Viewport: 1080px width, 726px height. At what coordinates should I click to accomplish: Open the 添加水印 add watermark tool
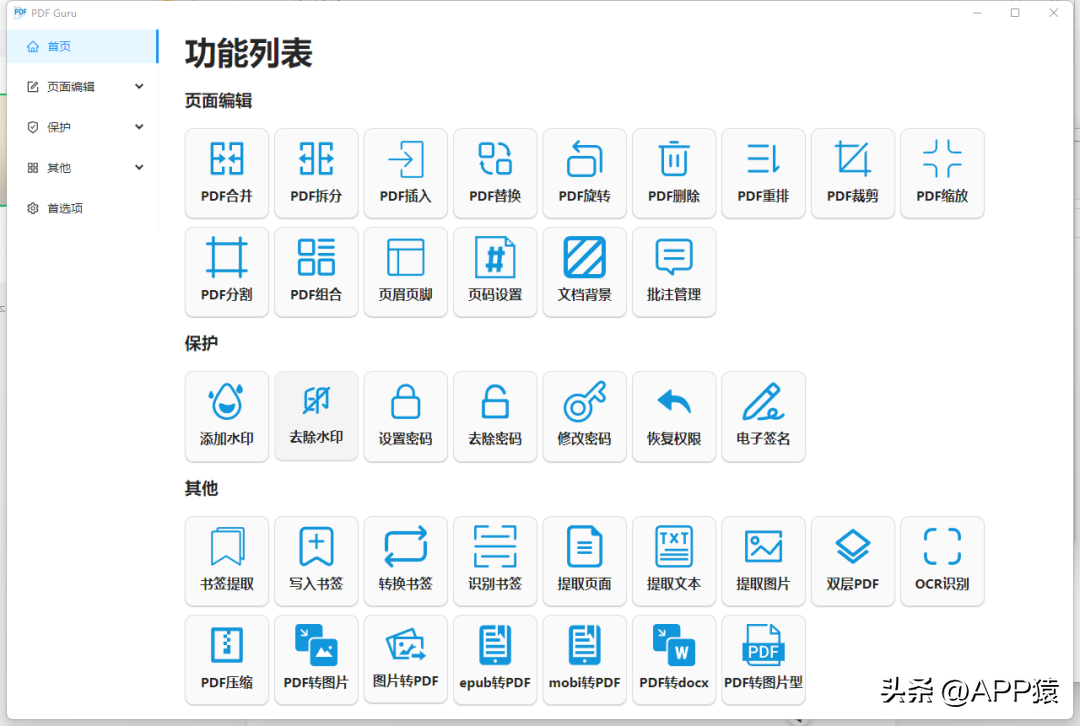pos(227,417)
